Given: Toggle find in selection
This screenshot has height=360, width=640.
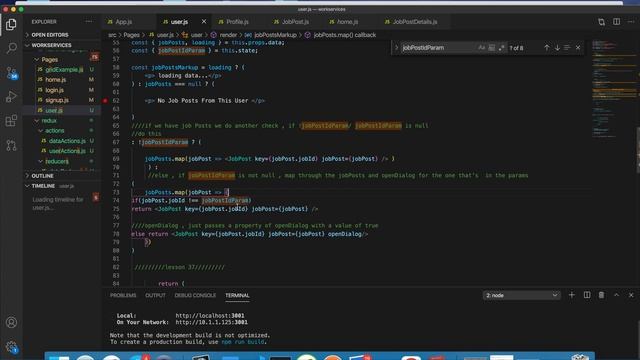Looking at the screenshot, I should coord(567,48).
